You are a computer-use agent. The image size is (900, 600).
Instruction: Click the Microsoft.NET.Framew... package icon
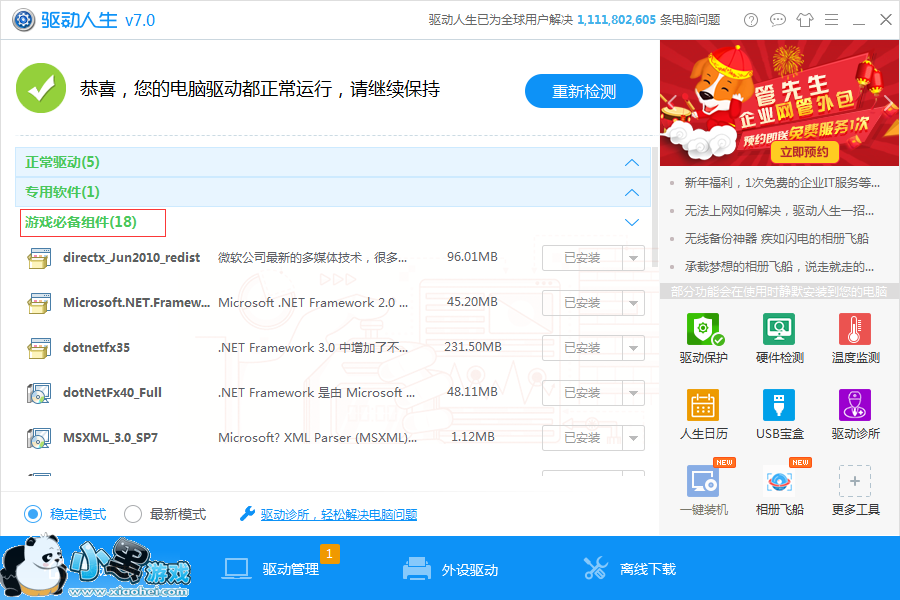39,303
